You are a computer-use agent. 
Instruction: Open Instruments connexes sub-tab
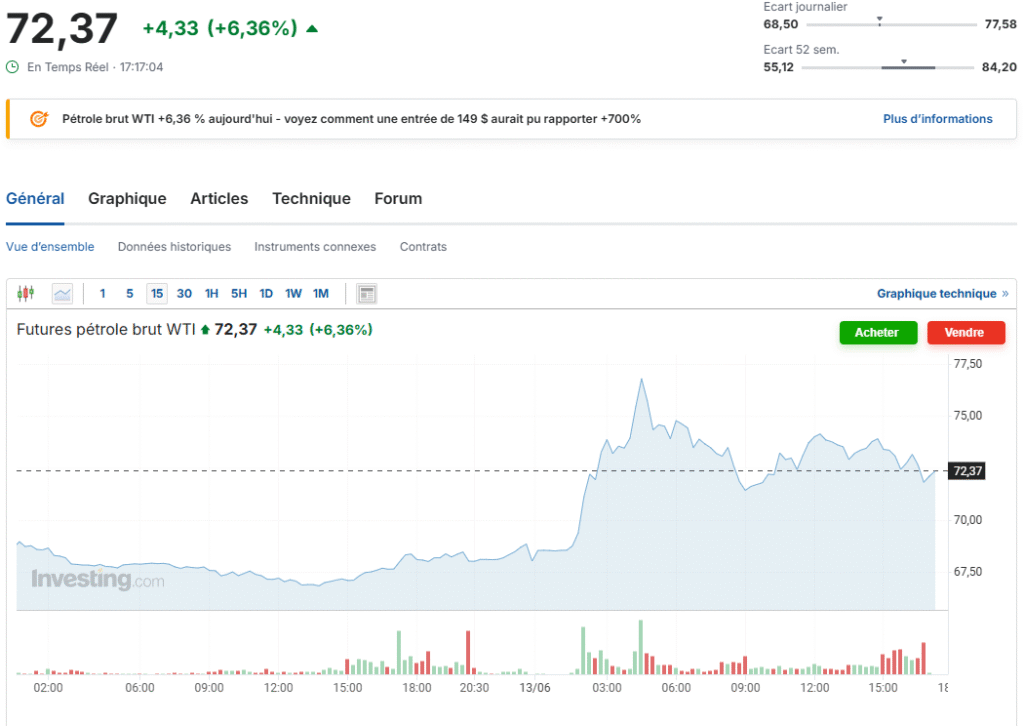315,247
